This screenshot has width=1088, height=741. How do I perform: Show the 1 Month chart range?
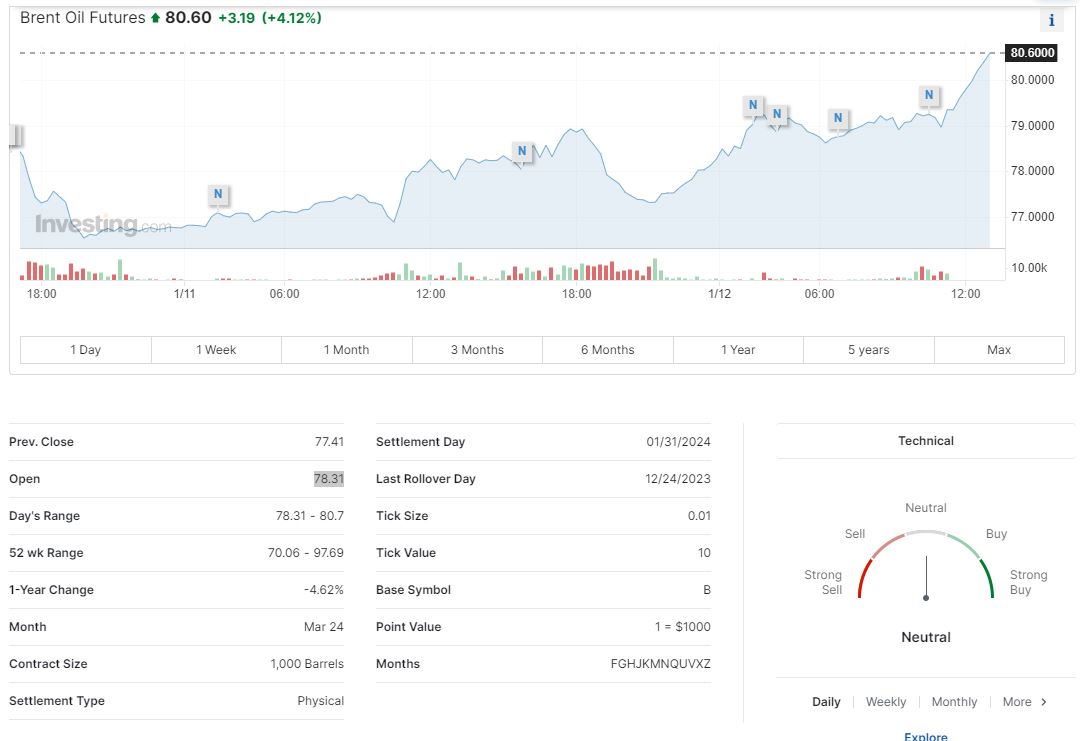346,350
